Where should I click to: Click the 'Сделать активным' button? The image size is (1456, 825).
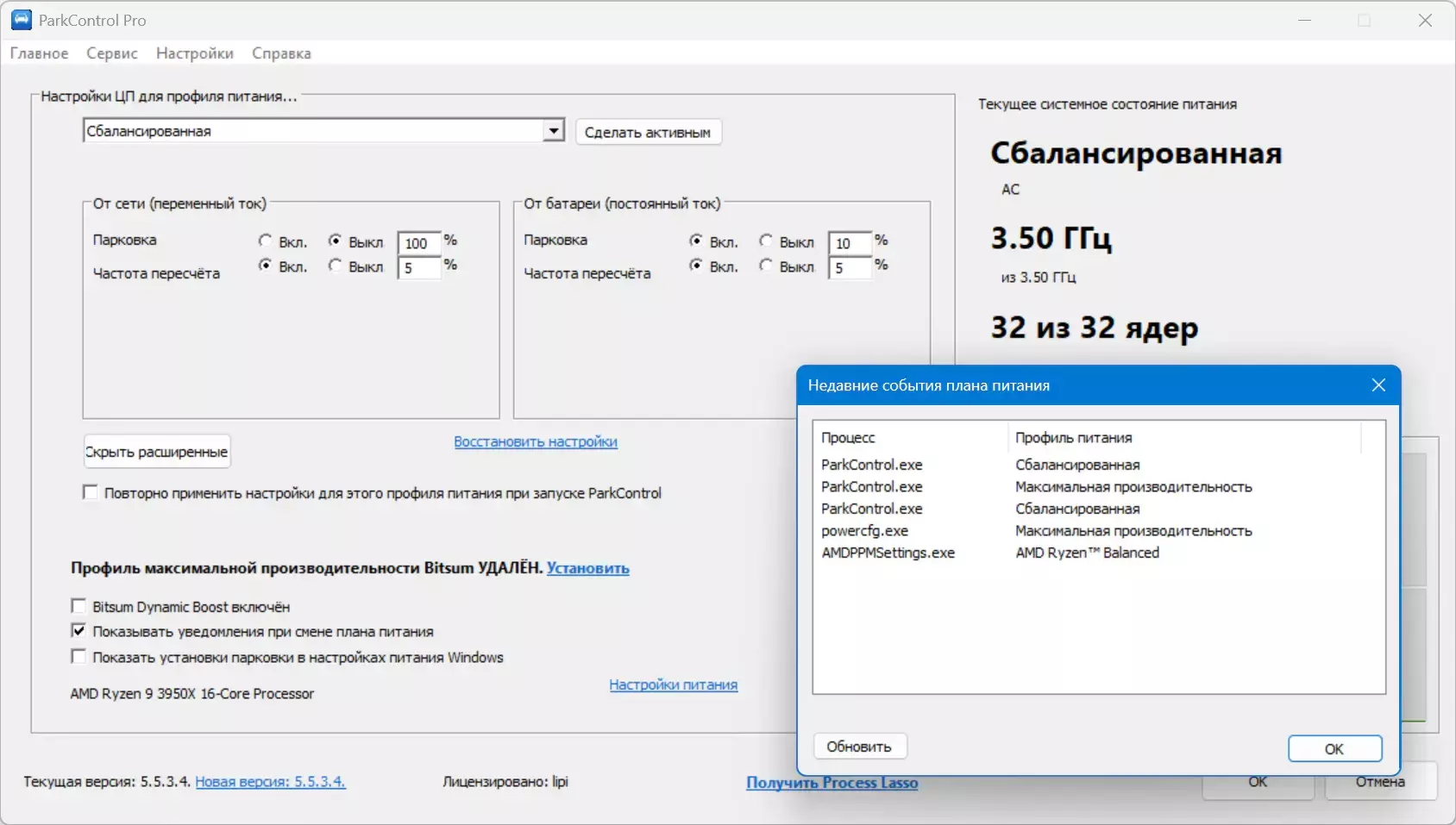click(x=648, y=132)
